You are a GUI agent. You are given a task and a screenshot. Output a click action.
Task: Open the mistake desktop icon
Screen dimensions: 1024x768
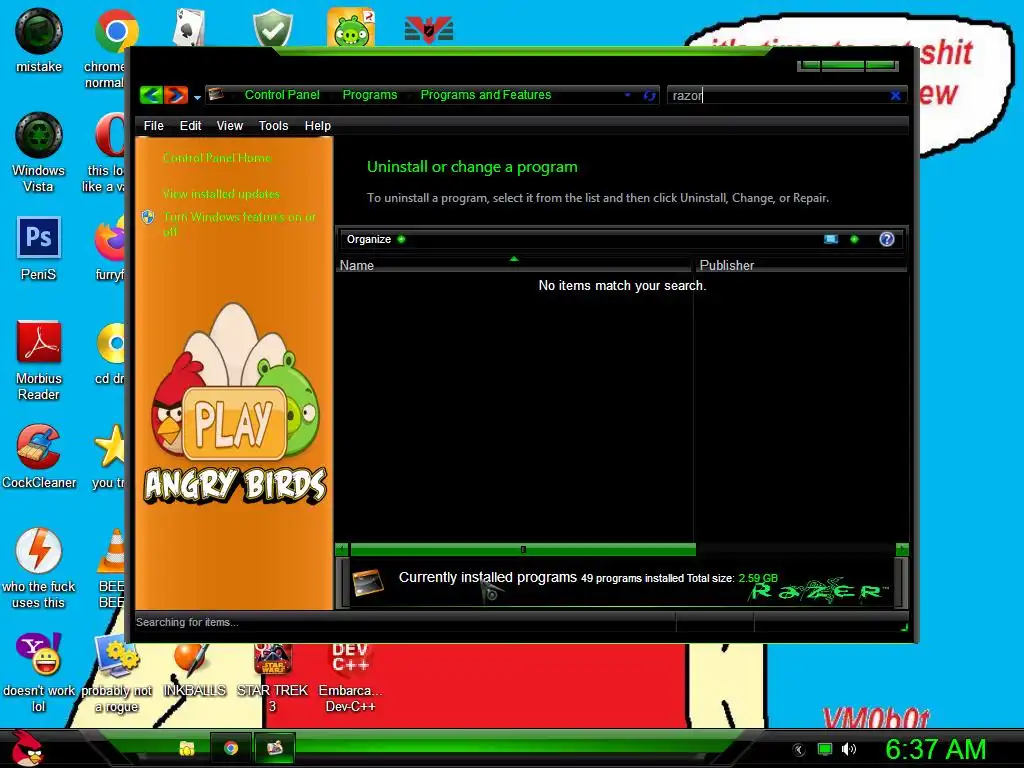(x=39, y=40)
